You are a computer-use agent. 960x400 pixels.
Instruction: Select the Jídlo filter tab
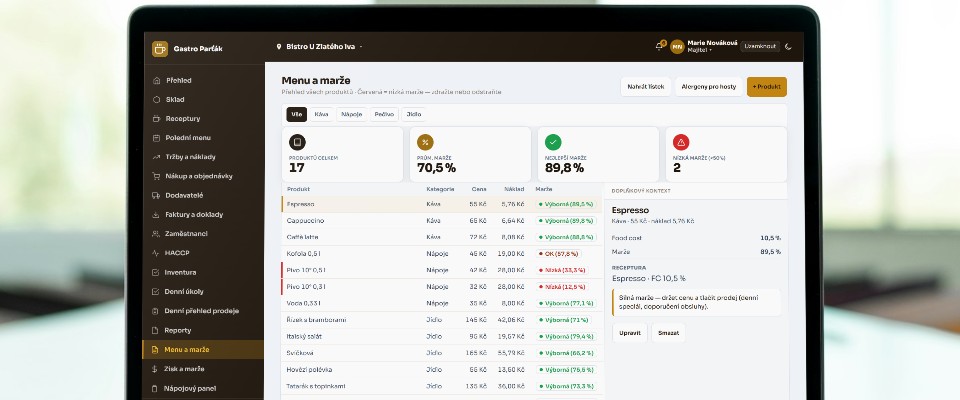[x=414, y=115]
